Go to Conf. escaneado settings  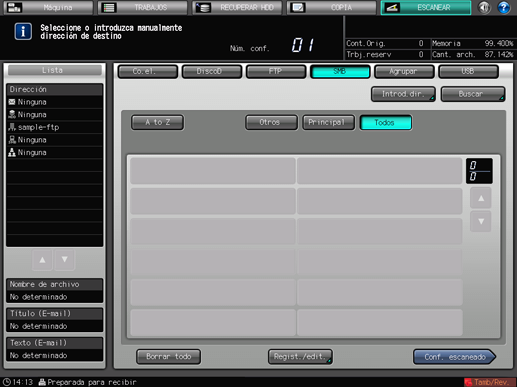coord(454,357)
